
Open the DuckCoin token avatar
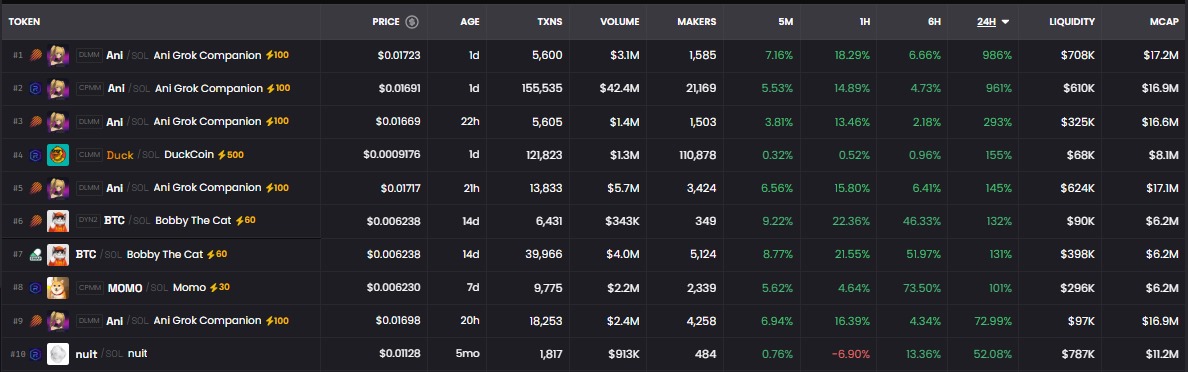coord(58,155)
